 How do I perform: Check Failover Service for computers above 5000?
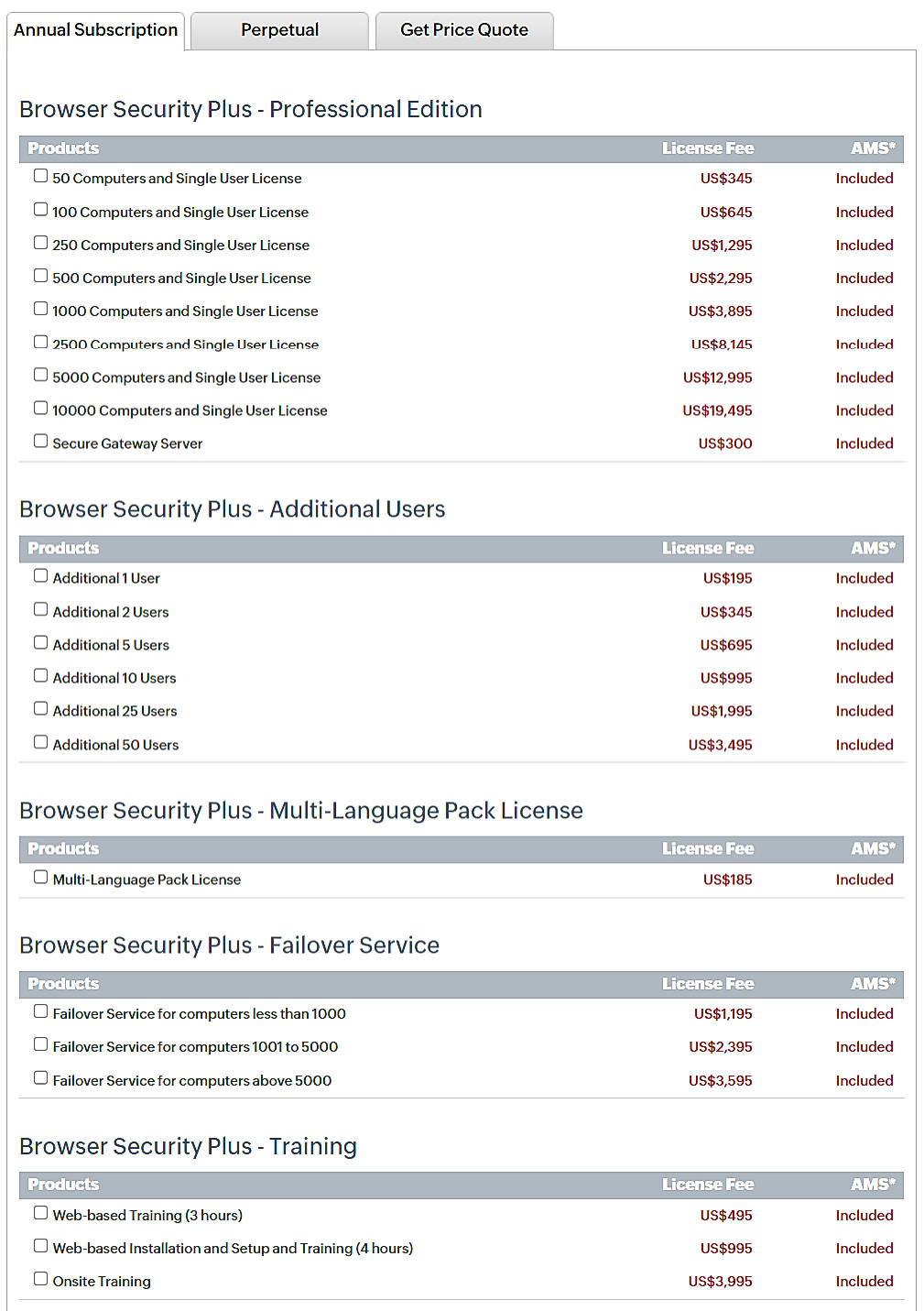click(40, 1077)
